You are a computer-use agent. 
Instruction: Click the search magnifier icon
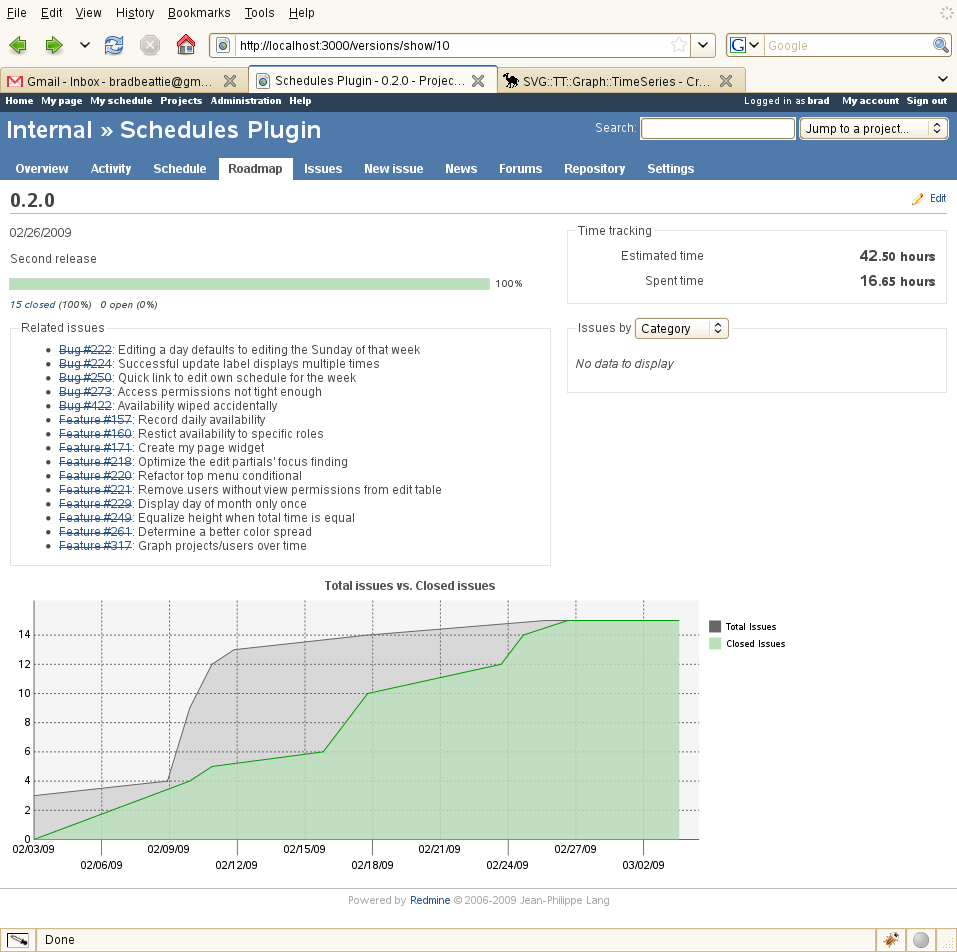941,45
